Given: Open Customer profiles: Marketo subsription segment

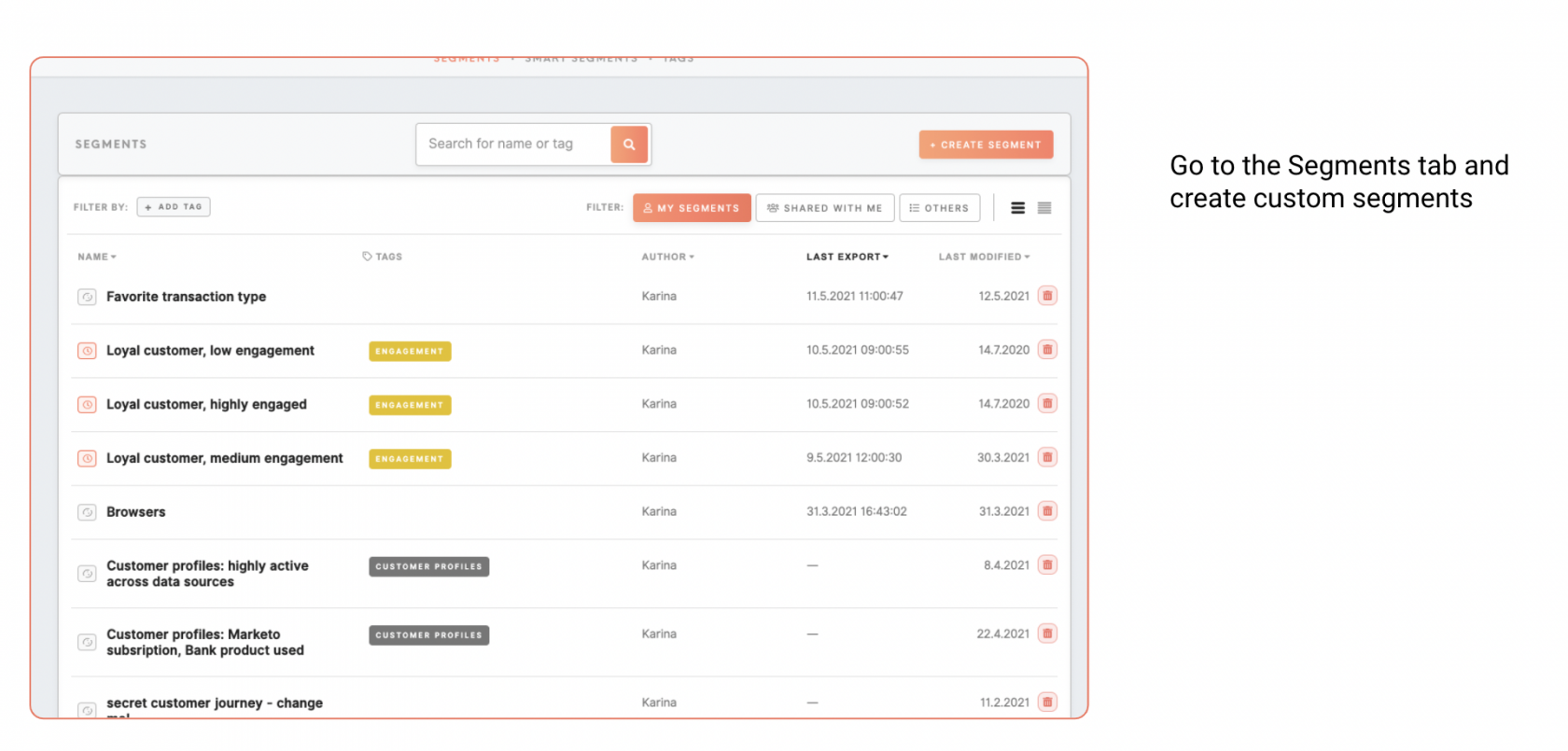Looking at the screenshot, I should coord(205,642).
